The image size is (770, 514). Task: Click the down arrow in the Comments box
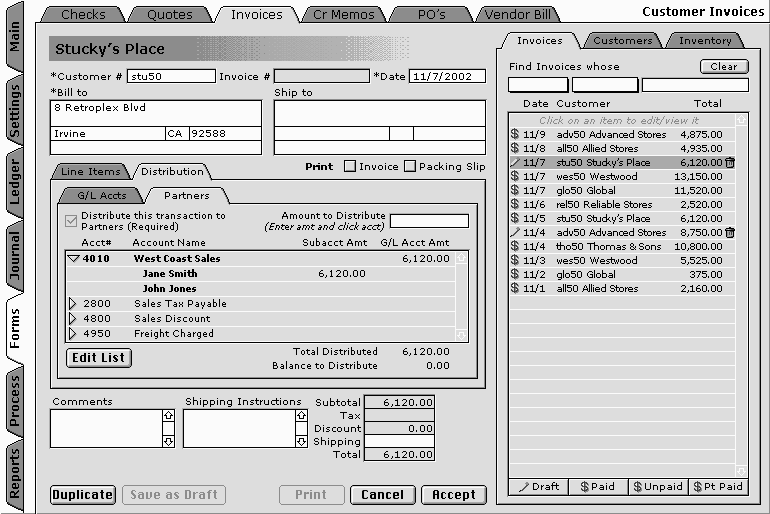[168, 441]
